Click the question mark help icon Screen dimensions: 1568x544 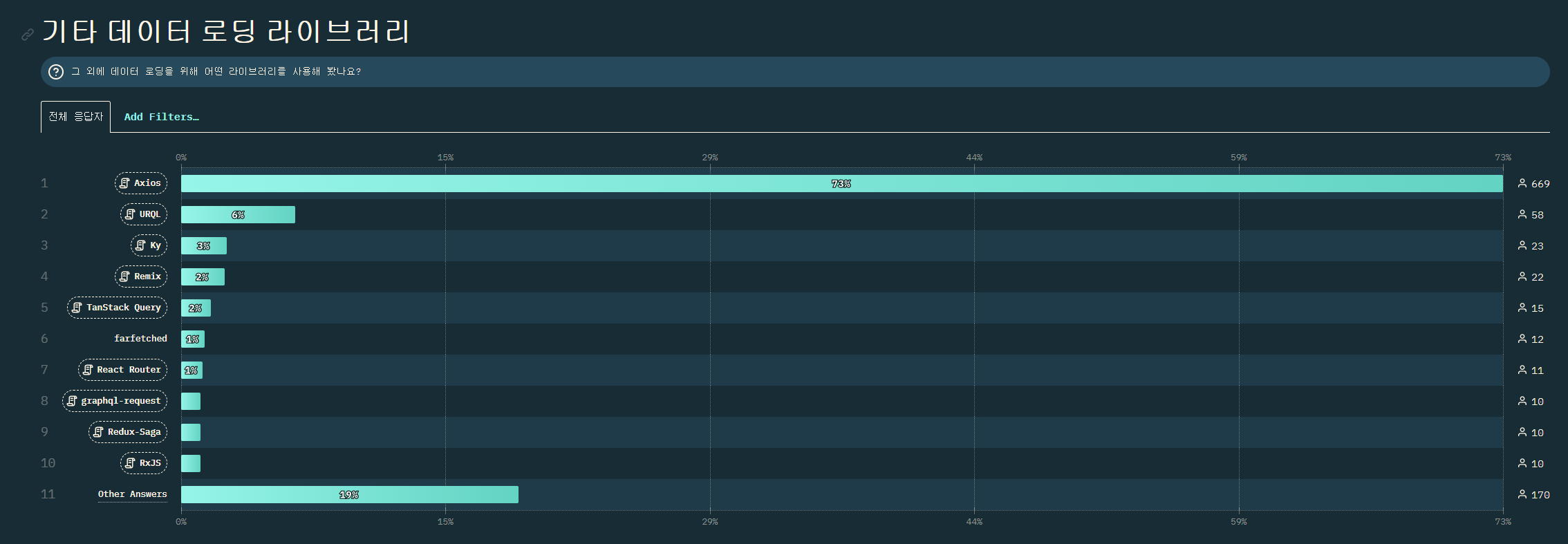coord(56,72)
